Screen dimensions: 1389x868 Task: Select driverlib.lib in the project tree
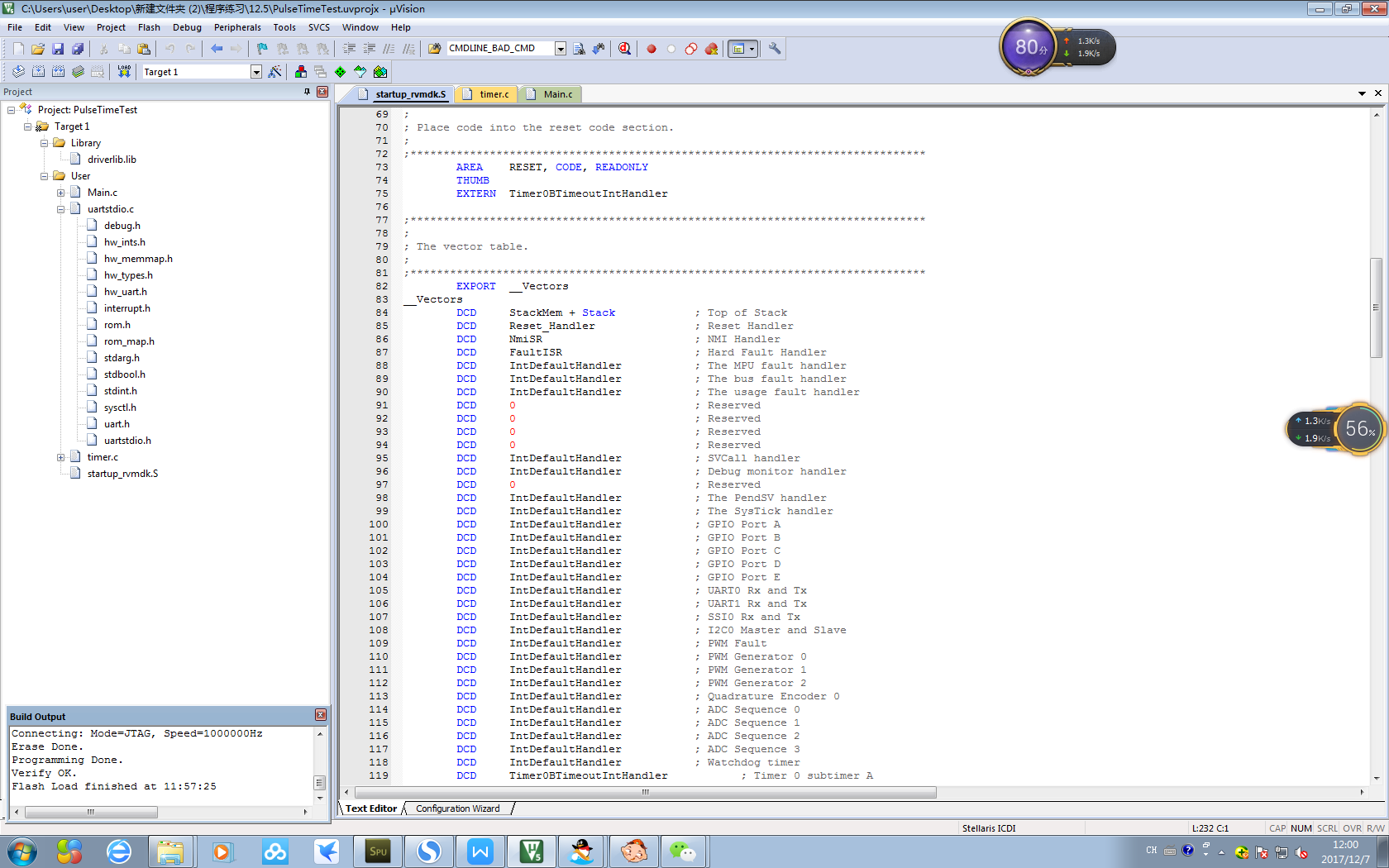112,160
